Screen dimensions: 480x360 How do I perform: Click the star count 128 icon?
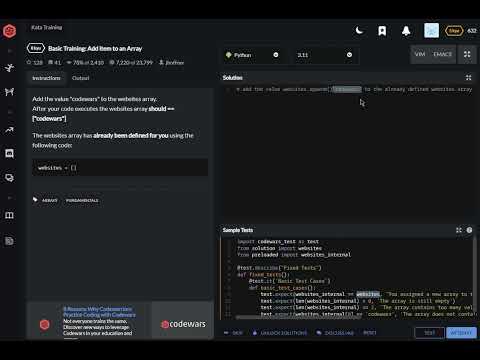point(35,62)
